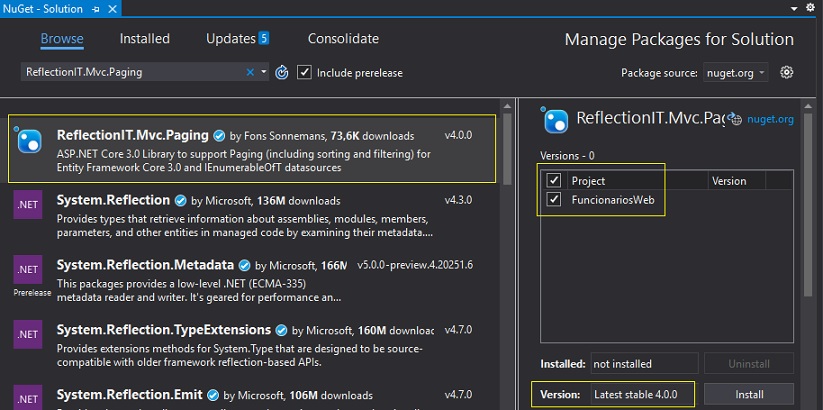The image size is (823, 410).
Task: Open the Version Latest stable 4.0.0 dropdown
Action: [x=643, y=394]
